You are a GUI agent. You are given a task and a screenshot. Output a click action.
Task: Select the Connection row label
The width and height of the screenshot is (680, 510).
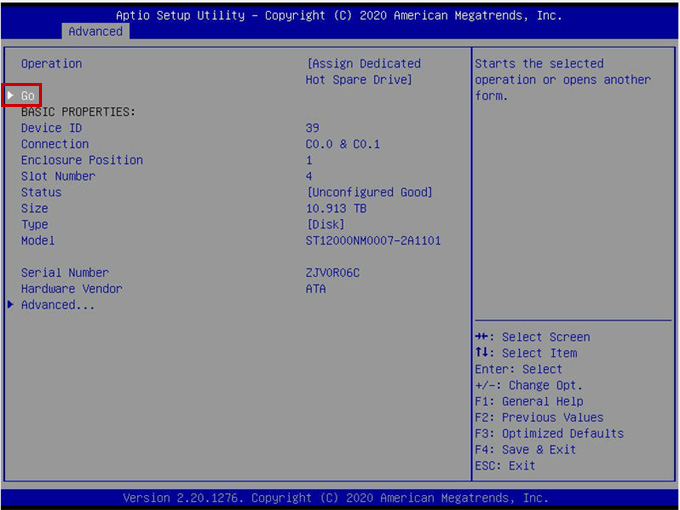coord(55,144)
